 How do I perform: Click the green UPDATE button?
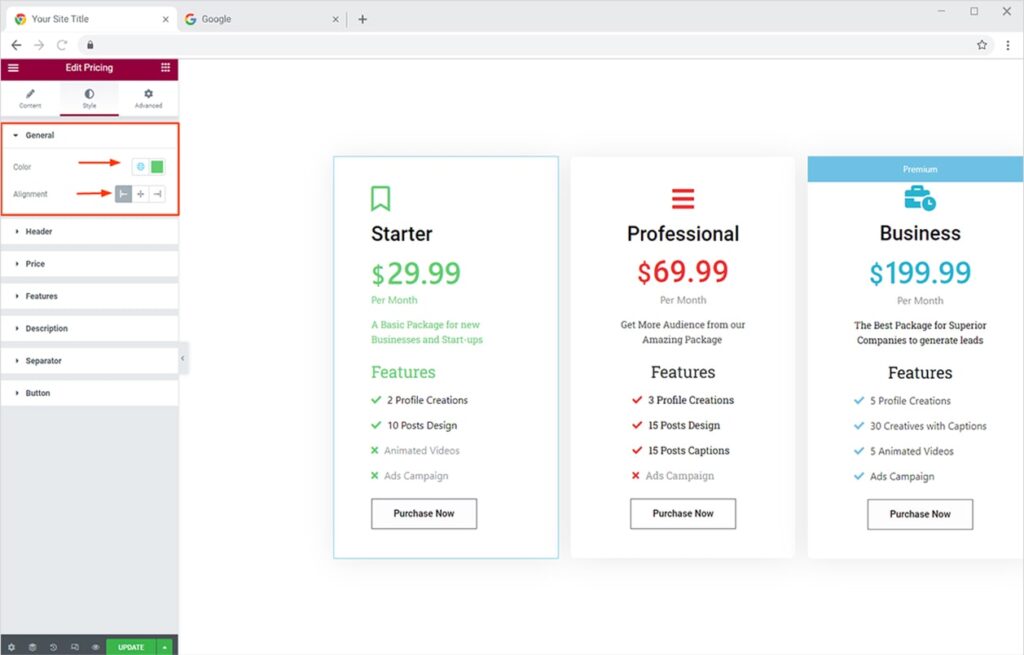coord(131,647)
